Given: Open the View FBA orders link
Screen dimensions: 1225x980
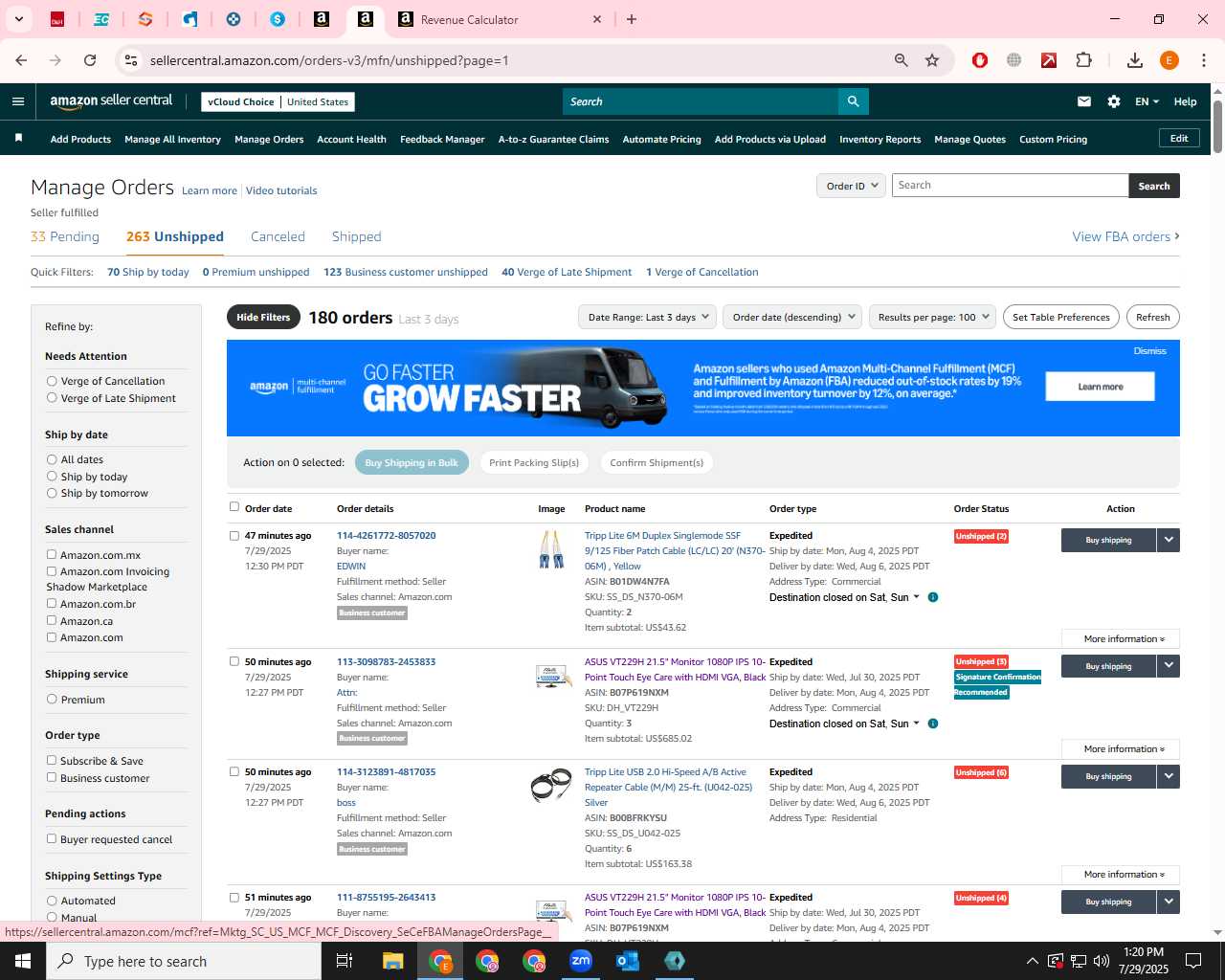Looking at the screenshot, I should coord(1125,236).
